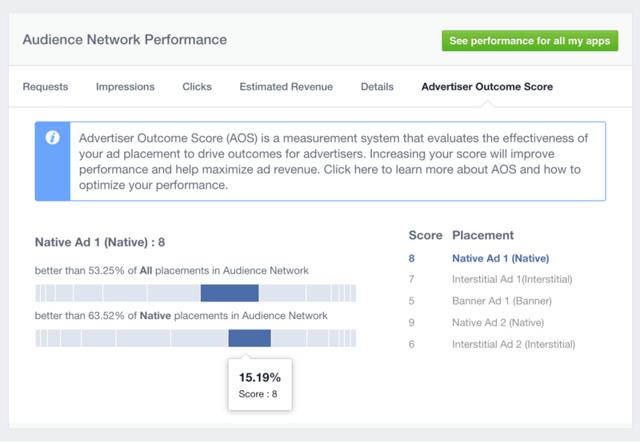Click the Placement column header

pos(483,235)
